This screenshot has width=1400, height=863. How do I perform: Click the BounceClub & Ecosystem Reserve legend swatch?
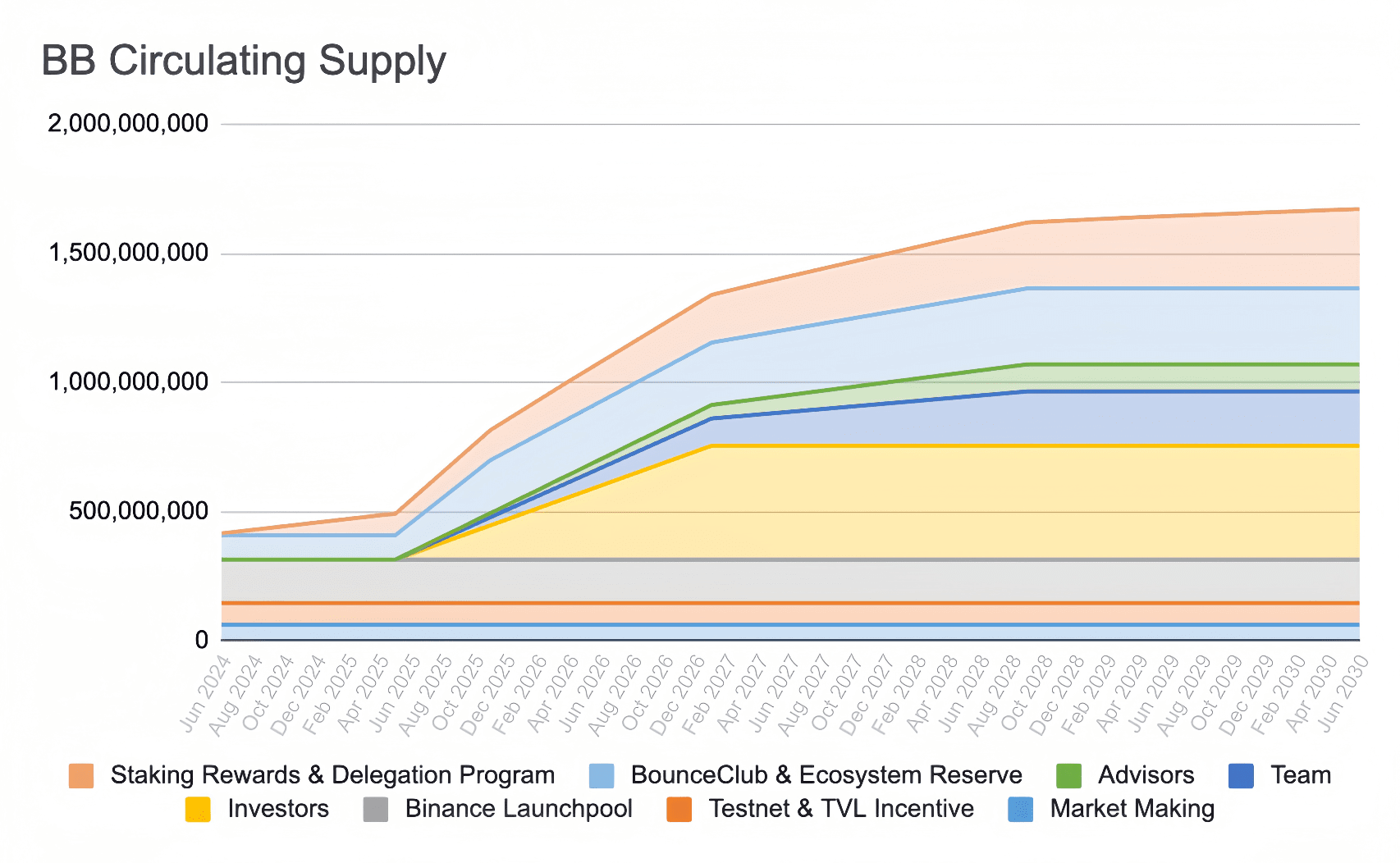pyautogui.click(x=602, y=775)
